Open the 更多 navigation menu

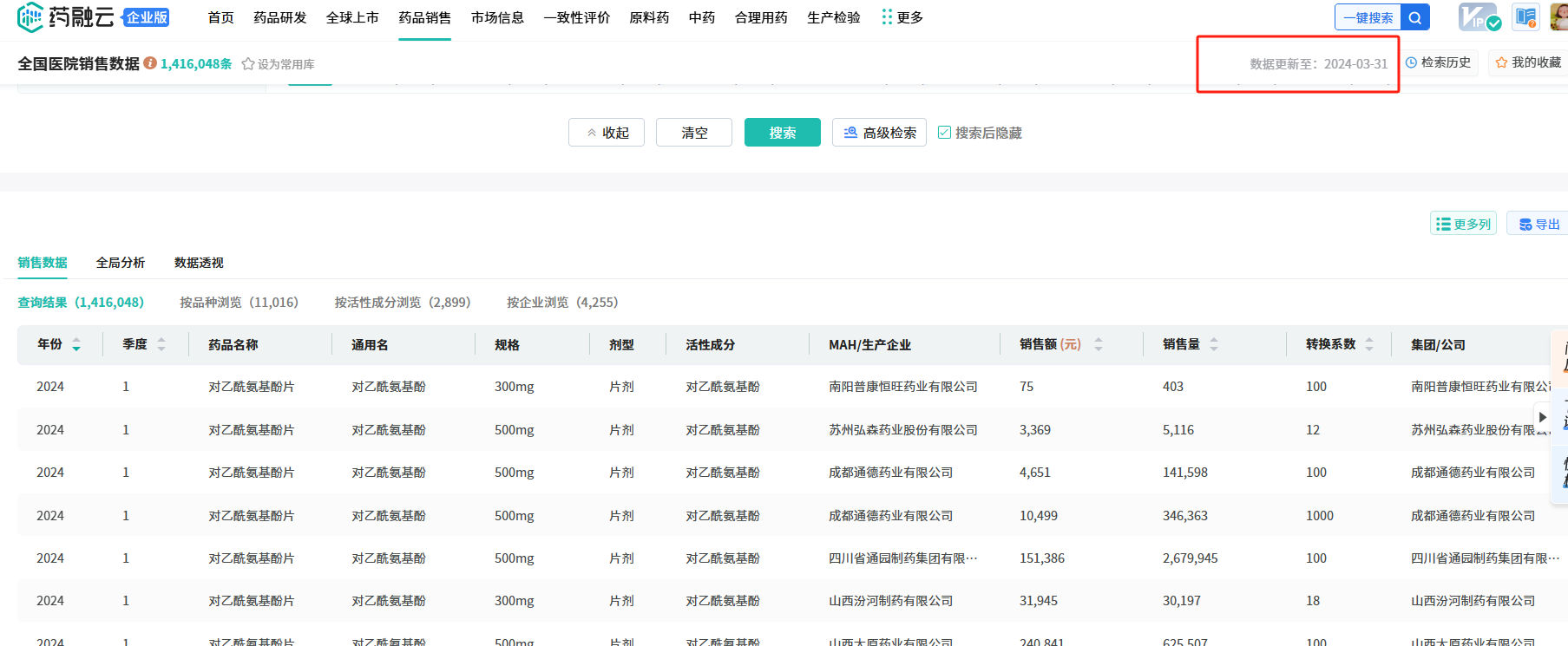point(902,17)
